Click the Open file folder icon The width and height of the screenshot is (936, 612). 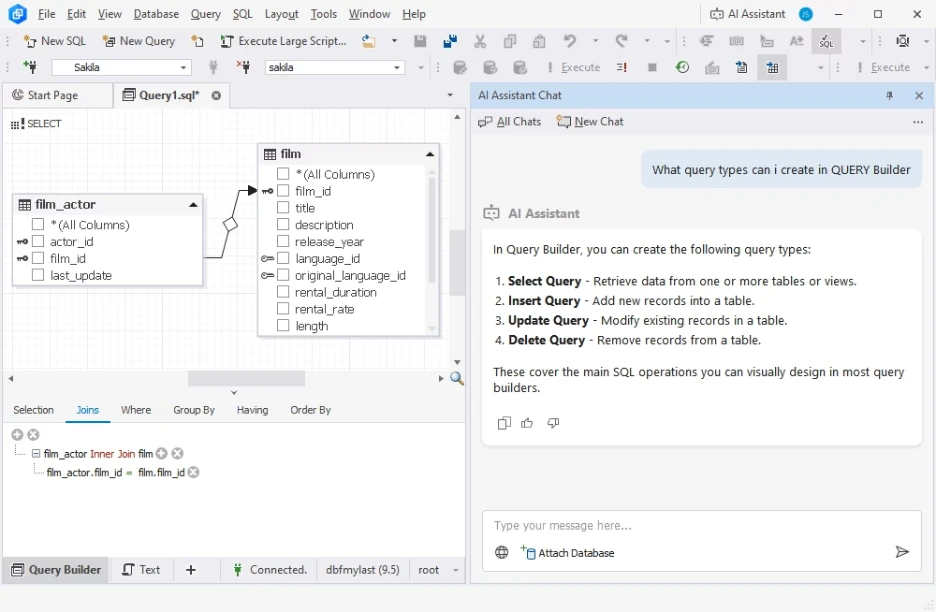coord(369,41)
